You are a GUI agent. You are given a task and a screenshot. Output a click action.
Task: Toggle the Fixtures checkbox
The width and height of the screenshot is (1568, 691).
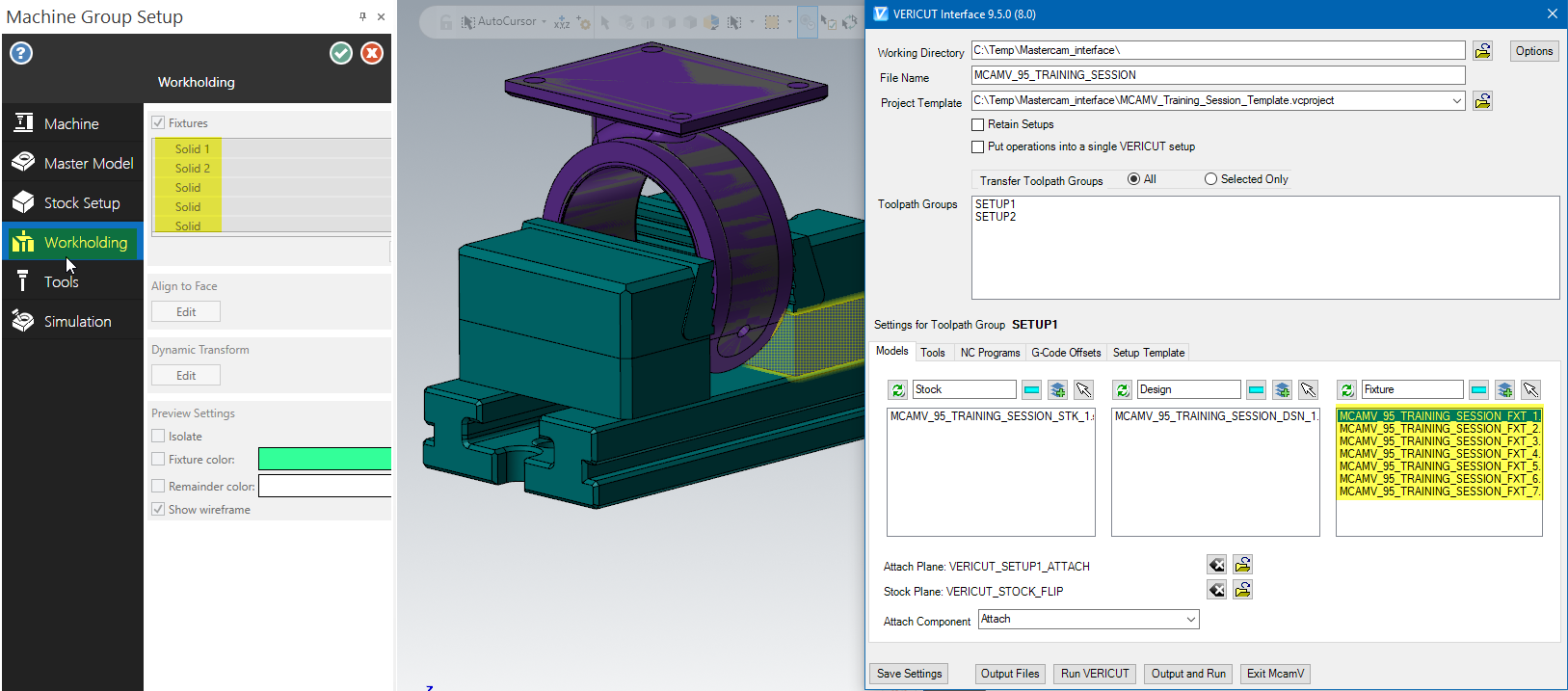(158, 122)
